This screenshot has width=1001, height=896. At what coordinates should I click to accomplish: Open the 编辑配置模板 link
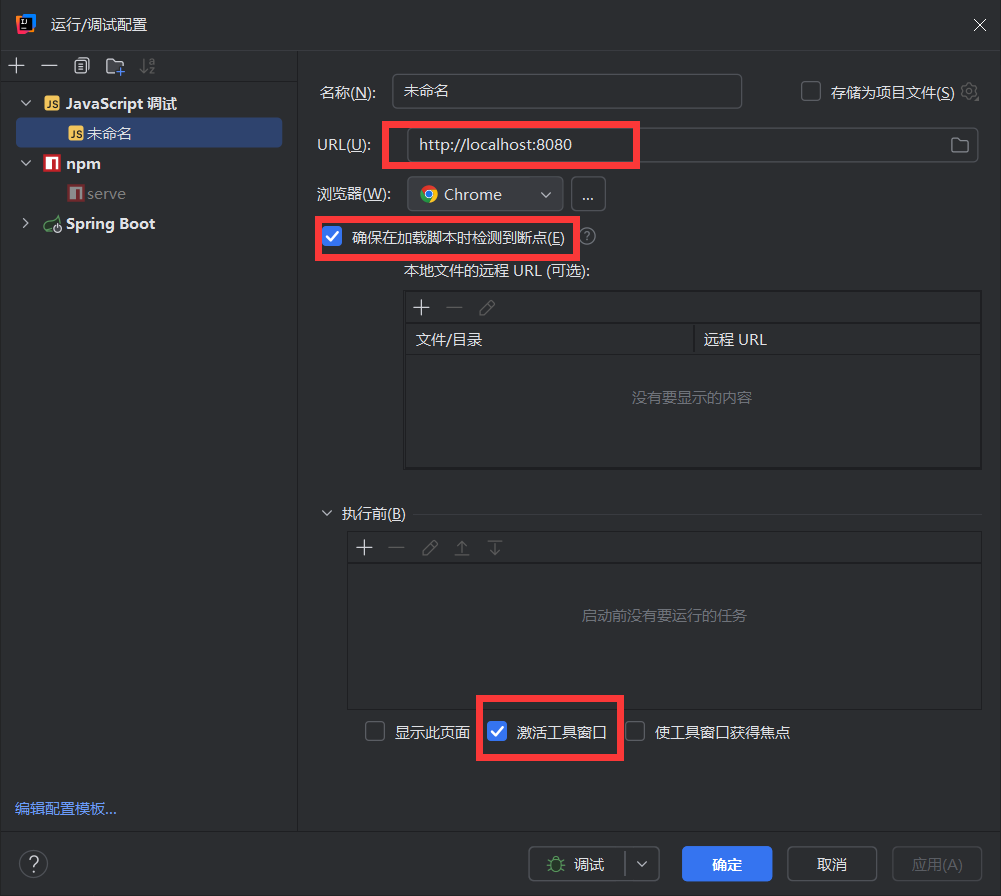click(66, 809)
